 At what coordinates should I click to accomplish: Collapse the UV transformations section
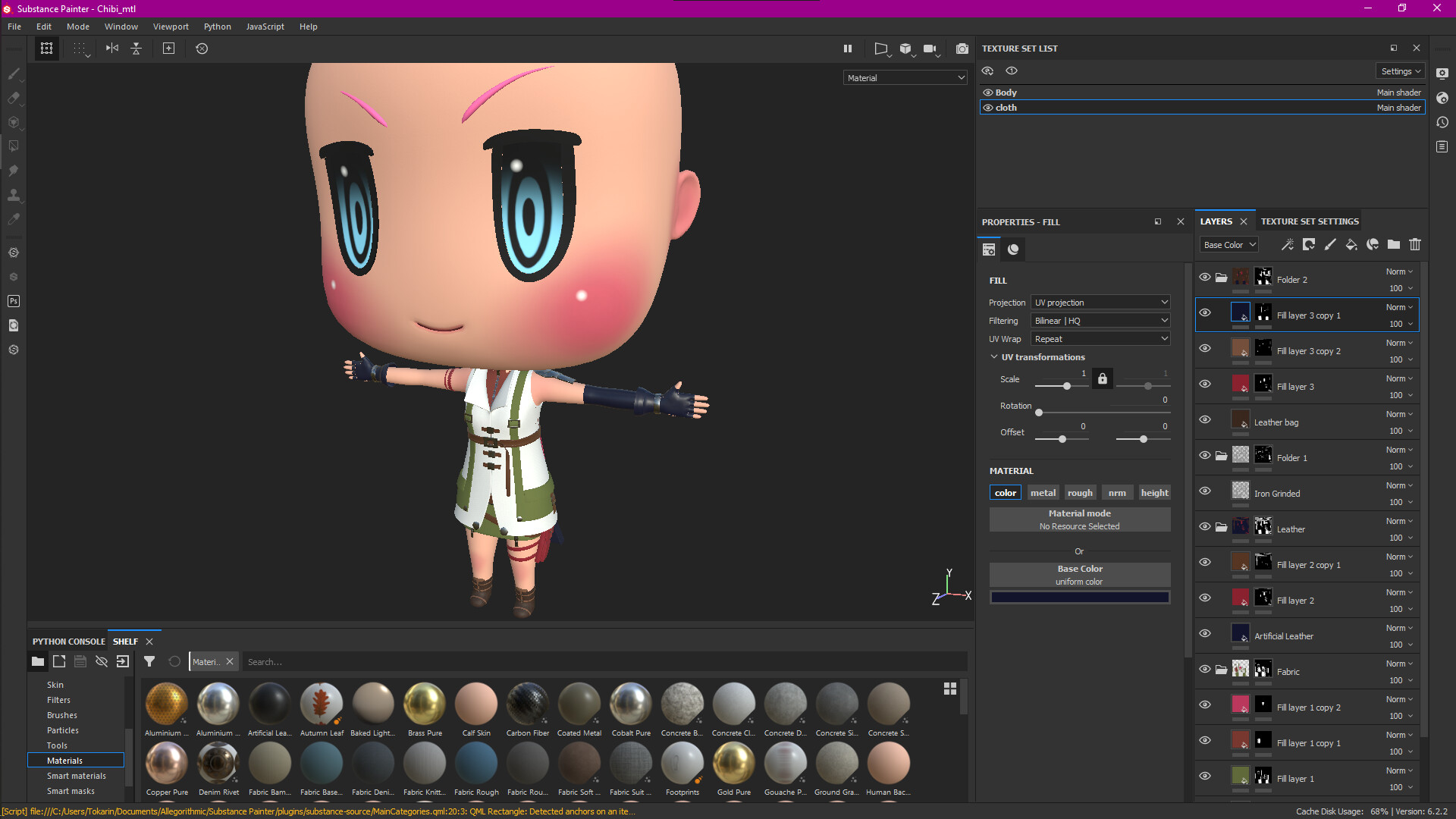point(994,356)
